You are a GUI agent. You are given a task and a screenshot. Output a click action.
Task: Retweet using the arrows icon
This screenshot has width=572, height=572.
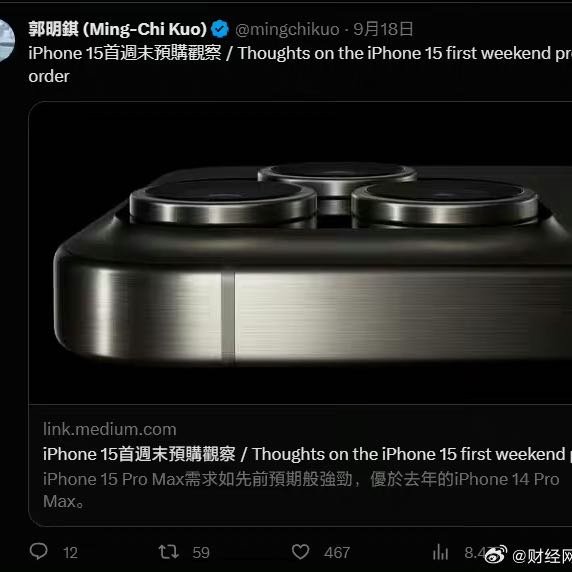pyautogui.click(x=169, y=552)
